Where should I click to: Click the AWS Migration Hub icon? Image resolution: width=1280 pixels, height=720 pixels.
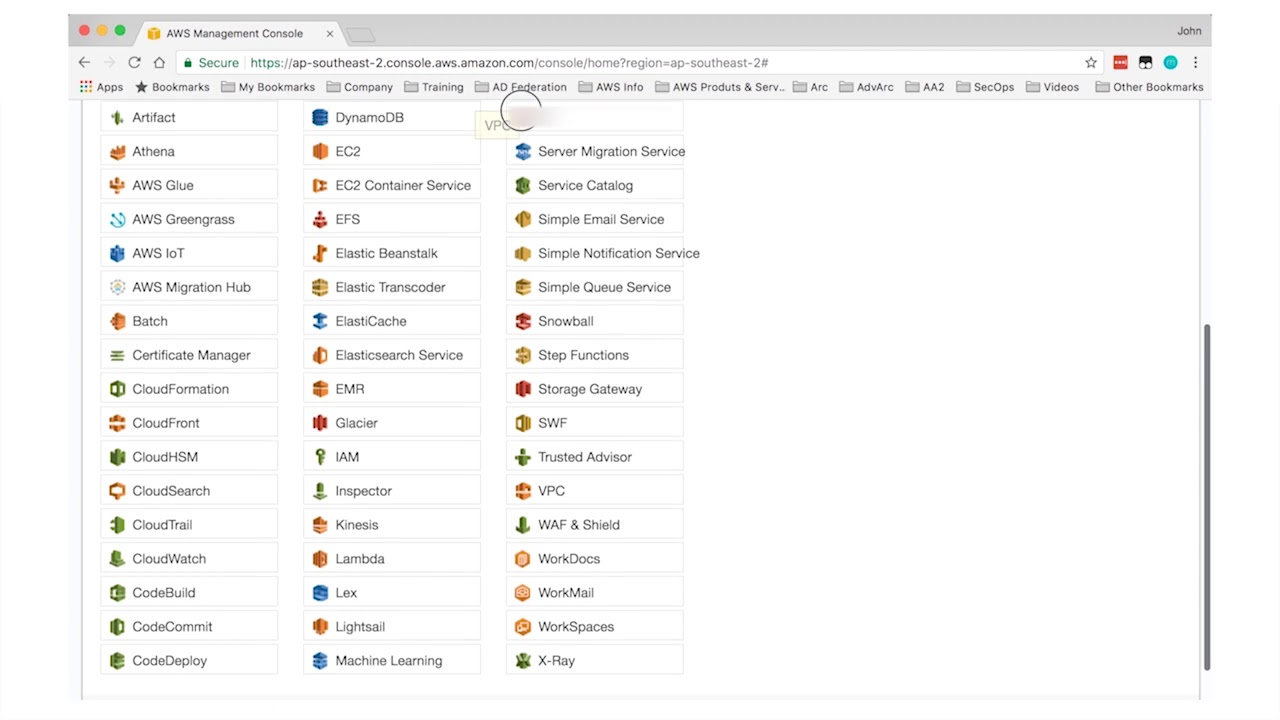117,287
